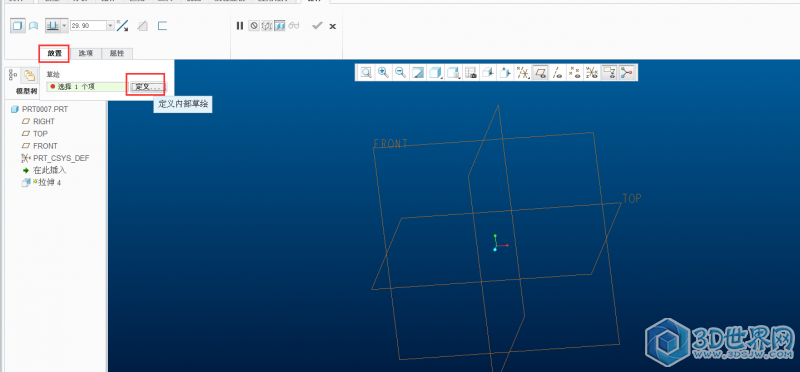Toggle the remove material icon

pos(143,26)
